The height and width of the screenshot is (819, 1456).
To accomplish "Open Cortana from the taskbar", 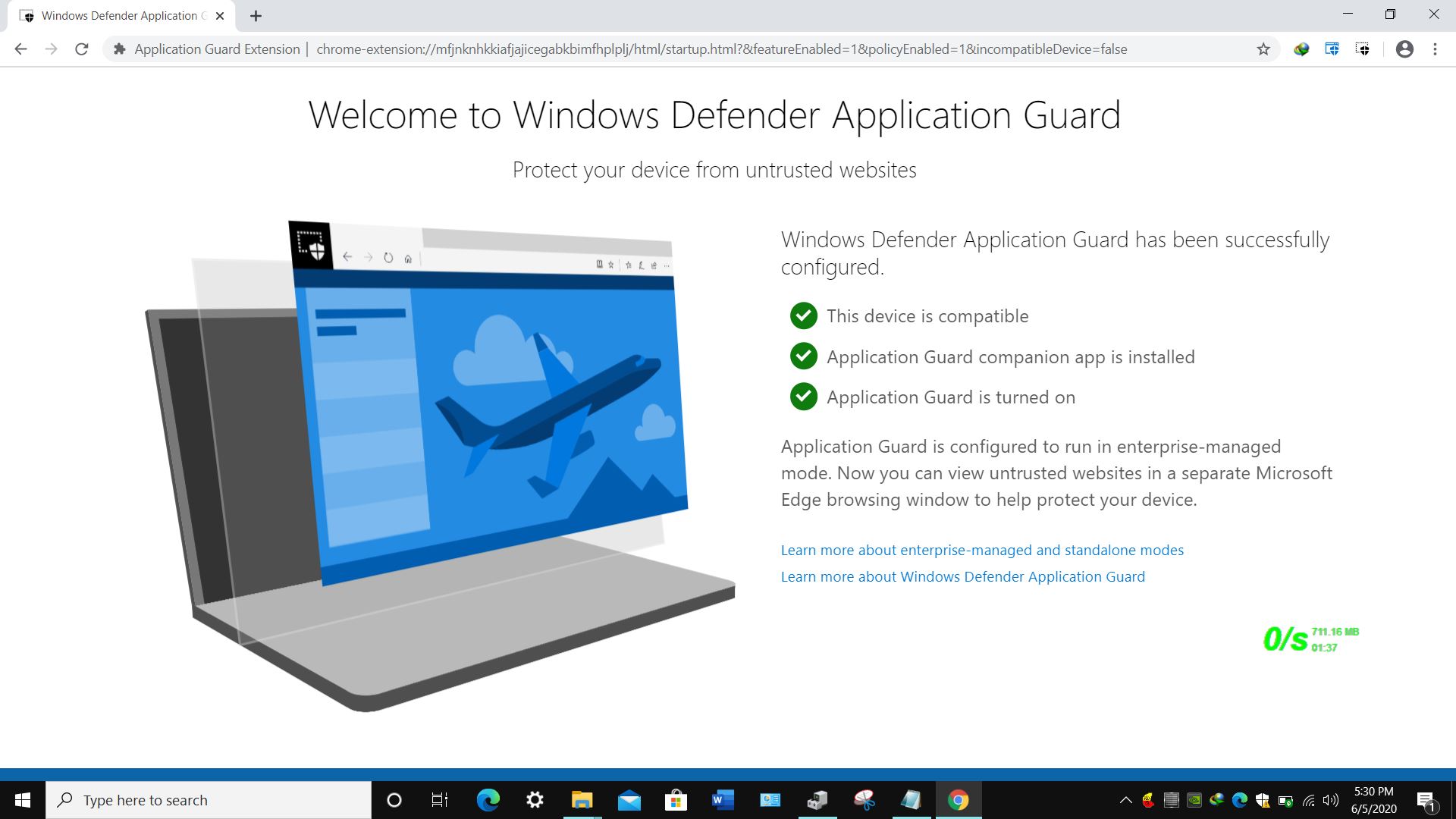I will click(394, 800).
